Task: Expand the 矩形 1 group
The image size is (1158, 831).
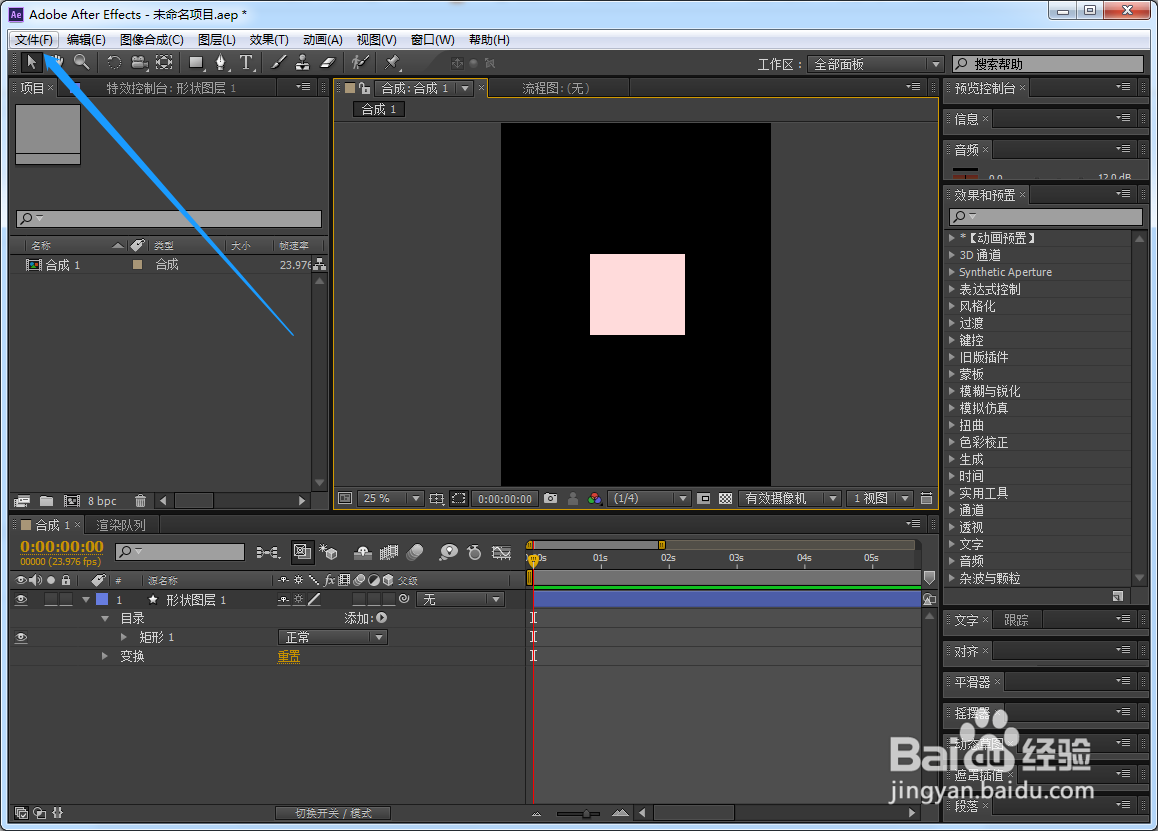Action: click(124, 637)
